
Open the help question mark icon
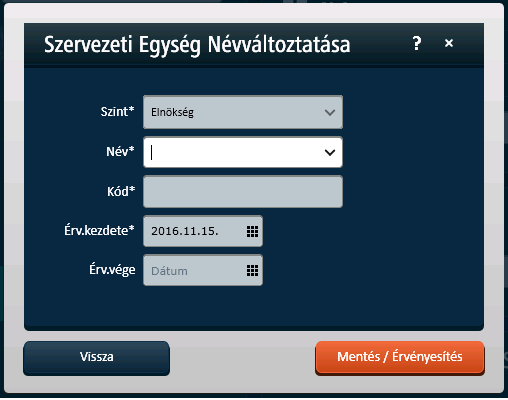(x=417, y=43)
